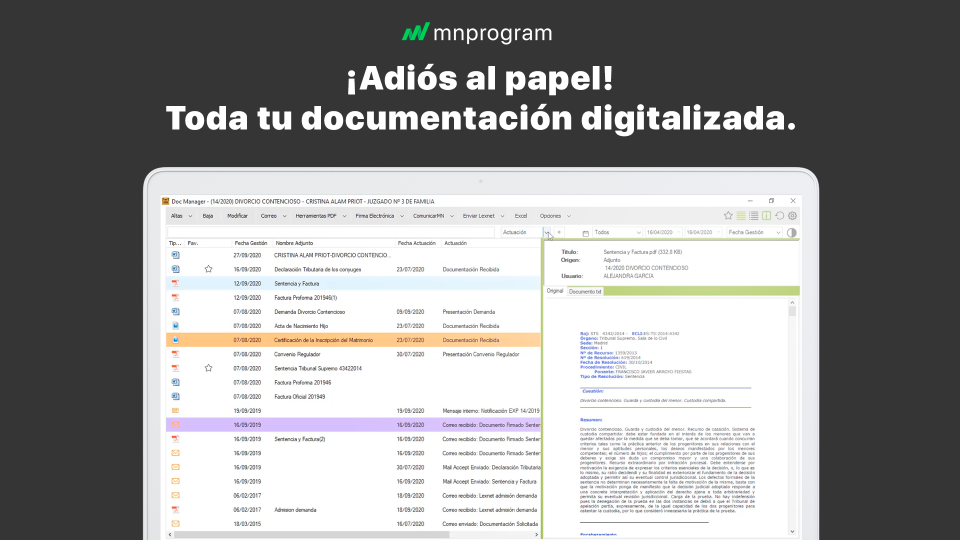Click the refresh arrow icon

[x=779, y=216]
